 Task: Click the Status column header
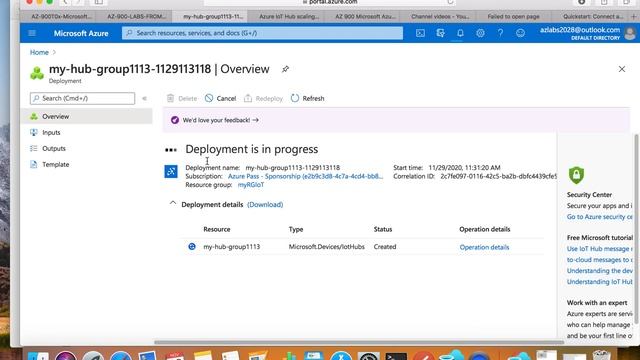383,229
